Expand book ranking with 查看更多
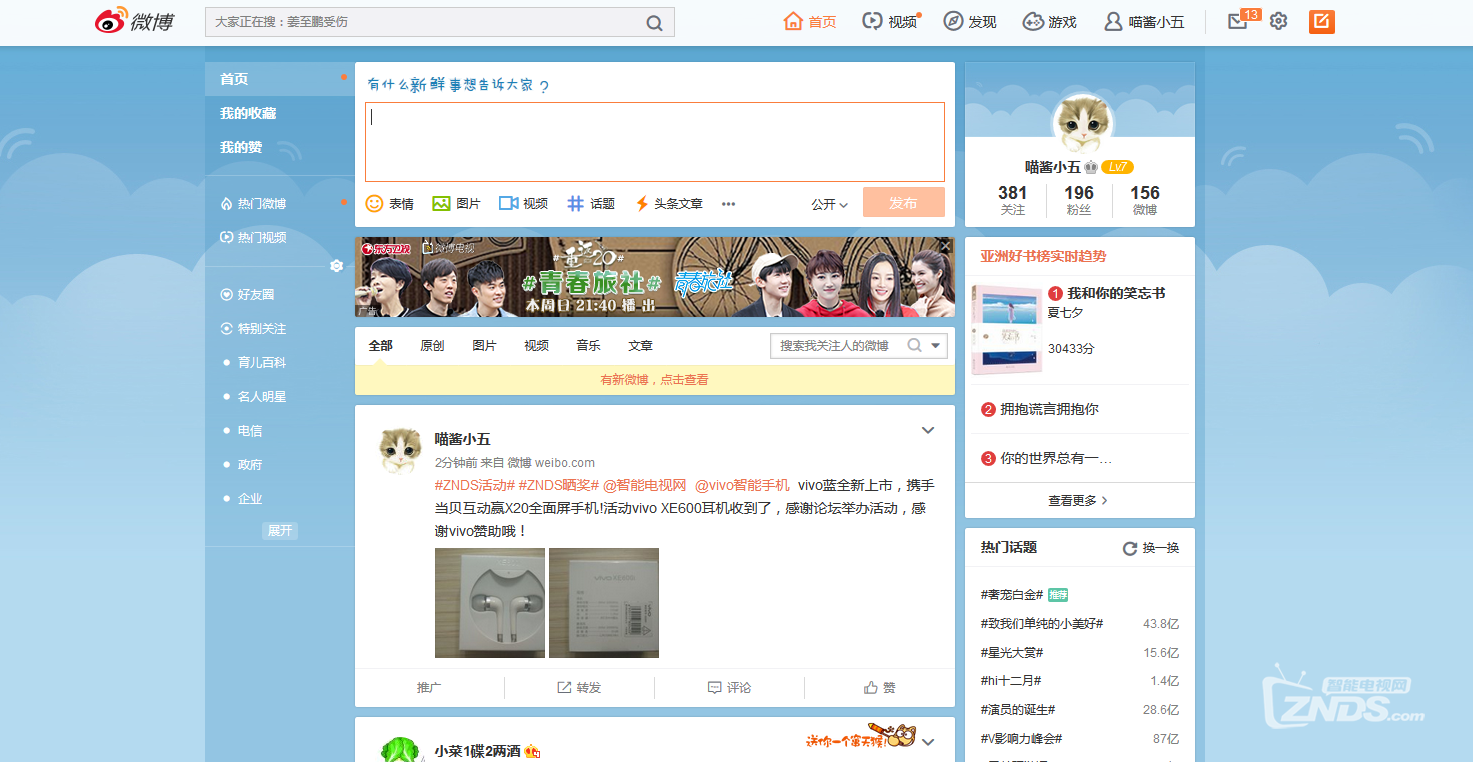Image resolution: width=1473 pixels, height=762 pixels. click(1078, 500)
